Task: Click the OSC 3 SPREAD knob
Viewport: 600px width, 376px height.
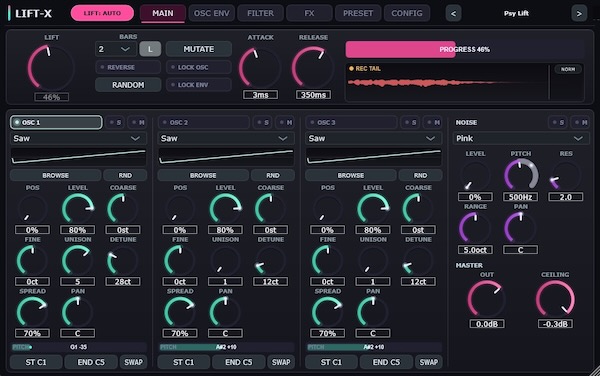Action: [328, 312]
